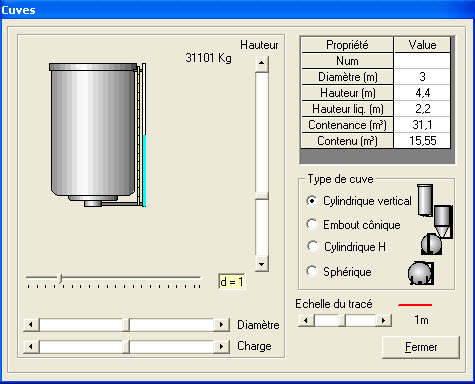Select the Cylindrique vertical radio option

[312, 201]
